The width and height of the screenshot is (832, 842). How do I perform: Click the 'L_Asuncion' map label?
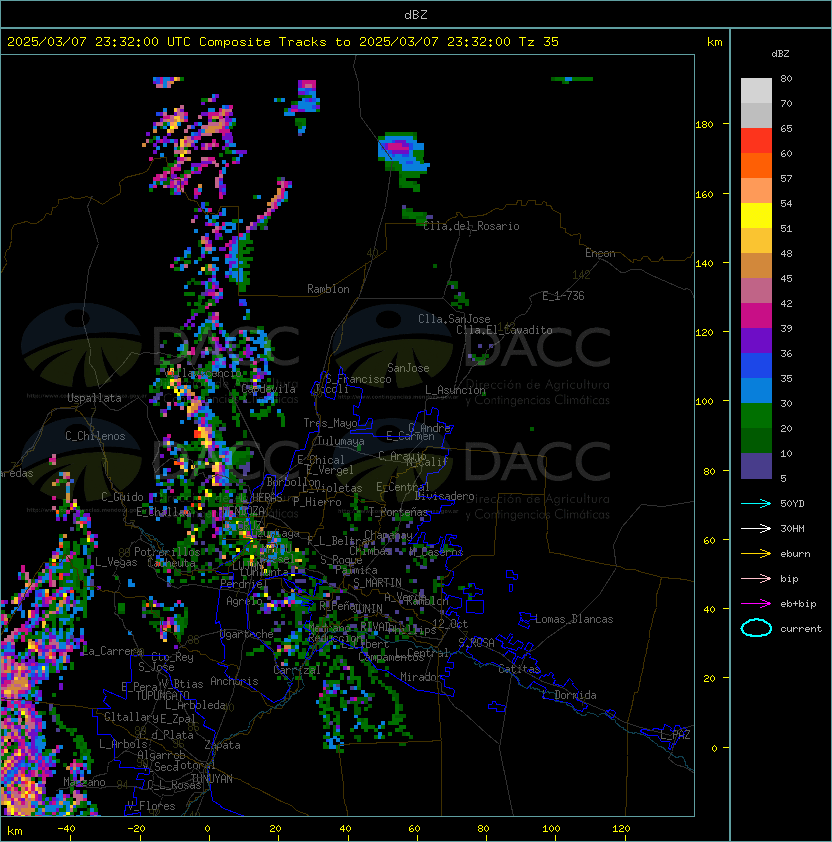point(455,390)
